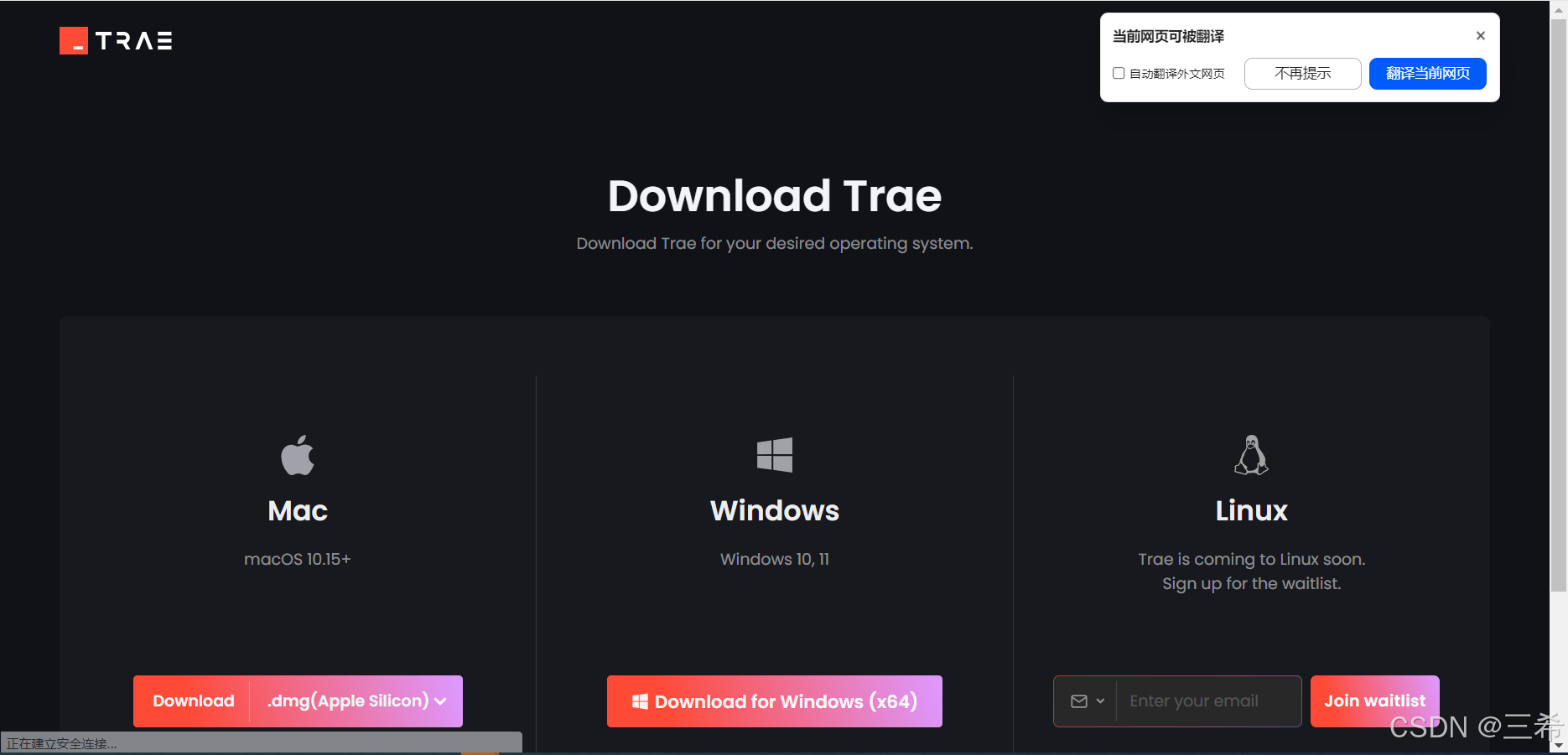The width and height of the screenshot is (1568, 755).
Task: Open the .dmg(Apple Silicon) dropdown
Action: (356, 701)
